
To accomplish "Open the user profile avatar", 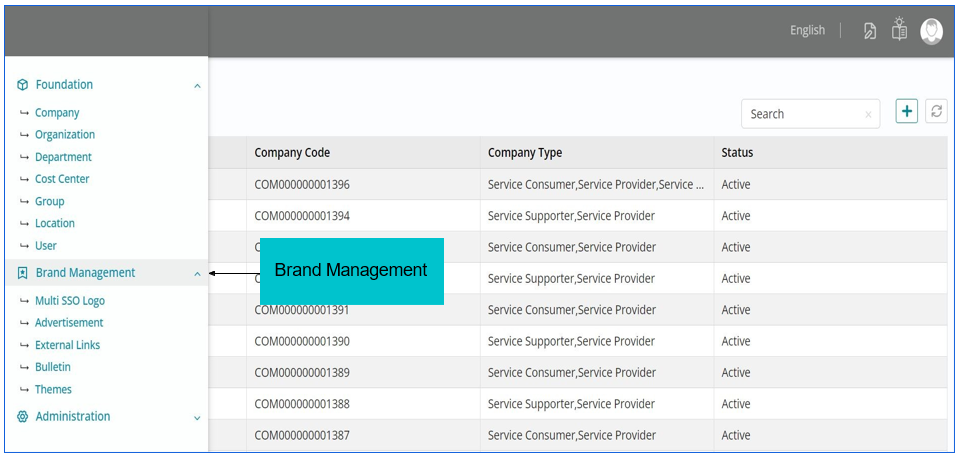I will [x=931, y=31].
